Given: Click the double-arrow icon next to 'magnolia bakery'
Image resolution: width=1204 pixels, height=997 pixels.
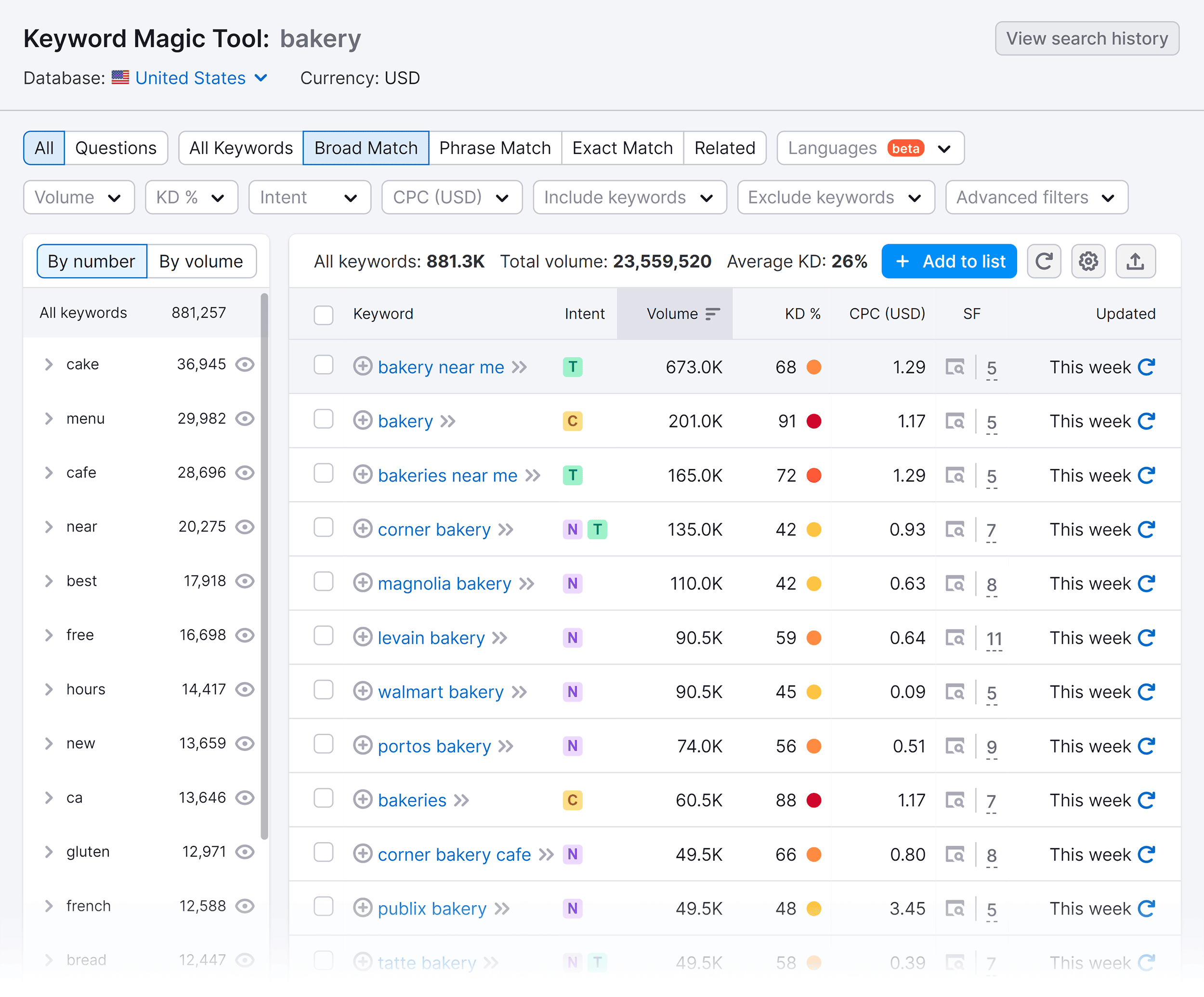Looking at the screenshot, I should point(526,583).
